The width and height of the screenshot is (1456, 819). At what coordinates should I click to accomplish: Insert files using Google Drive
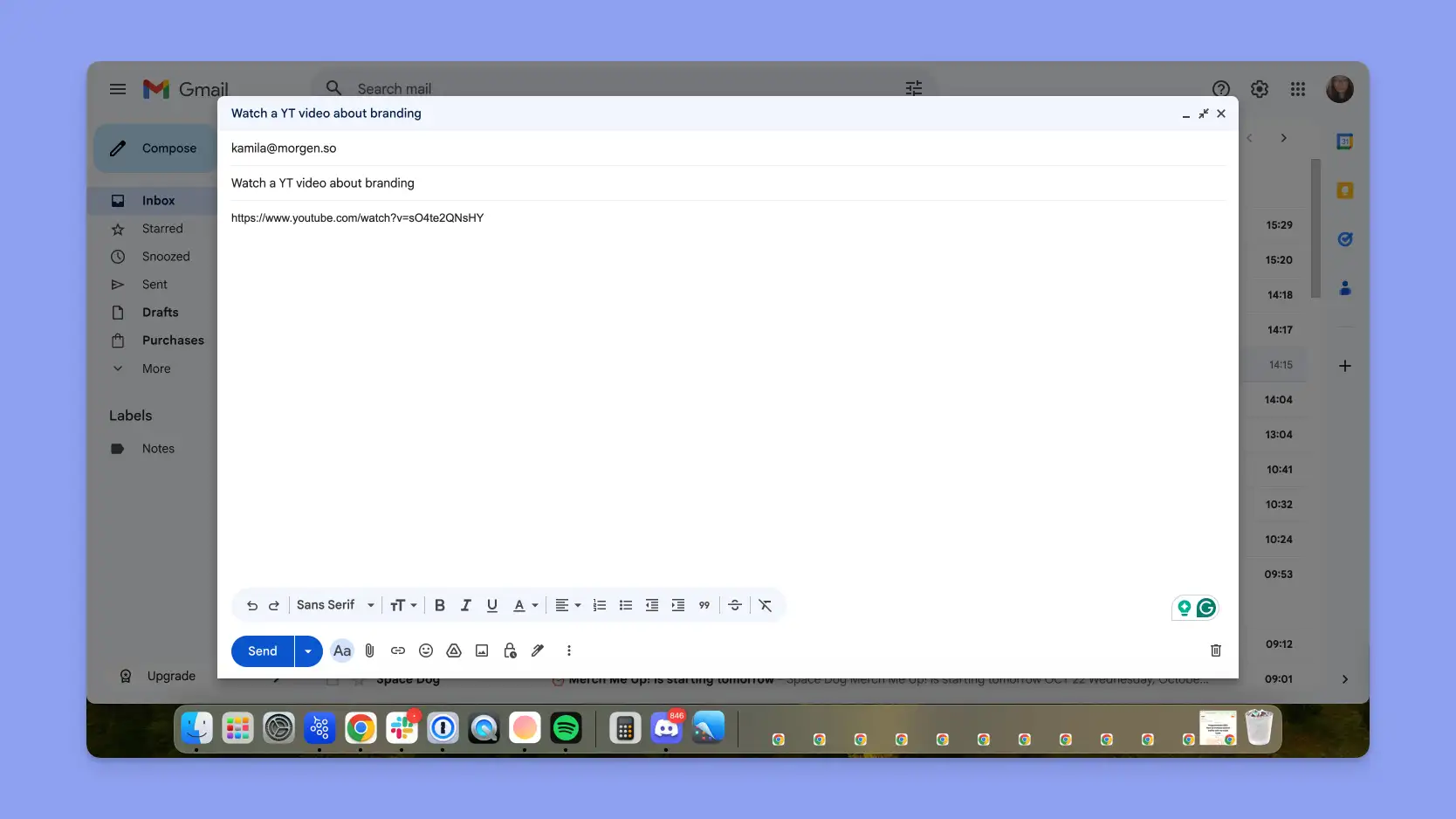coord(454,650)
